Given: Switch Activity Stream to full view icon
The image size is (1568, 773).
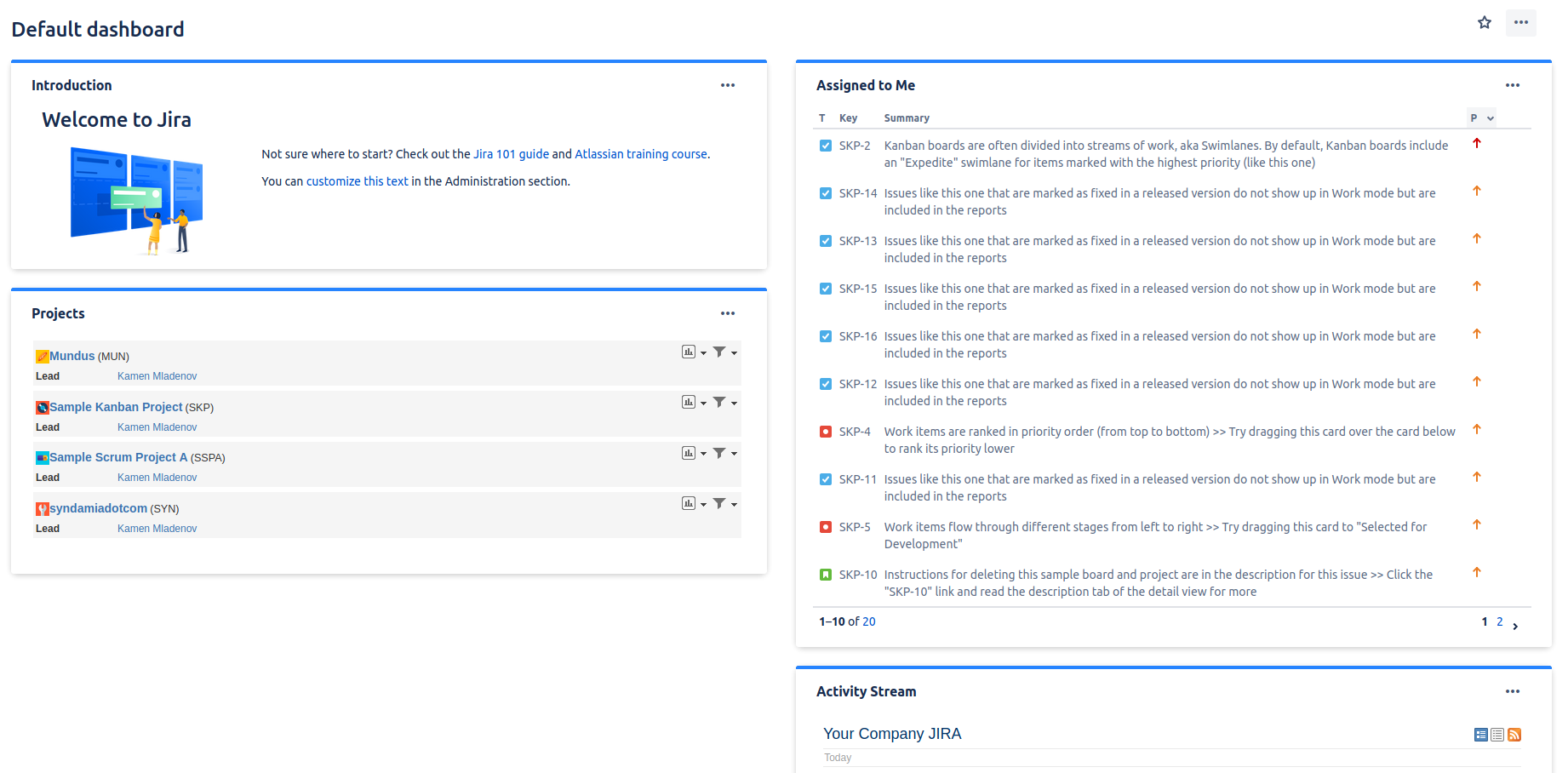Looking at the screenshot, I should coord(1481,735).
